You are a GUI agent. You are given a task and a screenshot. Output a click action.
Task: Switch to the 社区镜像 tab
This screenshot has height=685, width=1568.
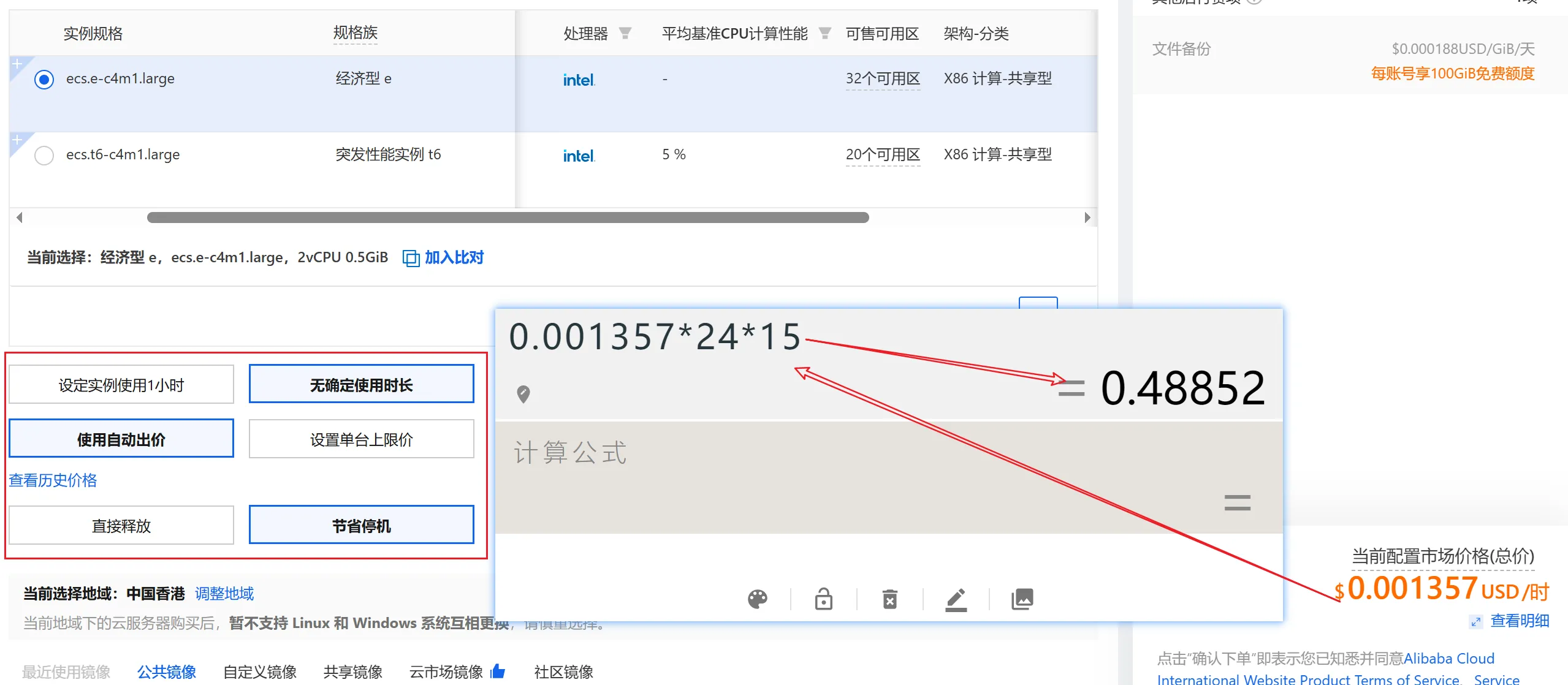tap(564, 672)
